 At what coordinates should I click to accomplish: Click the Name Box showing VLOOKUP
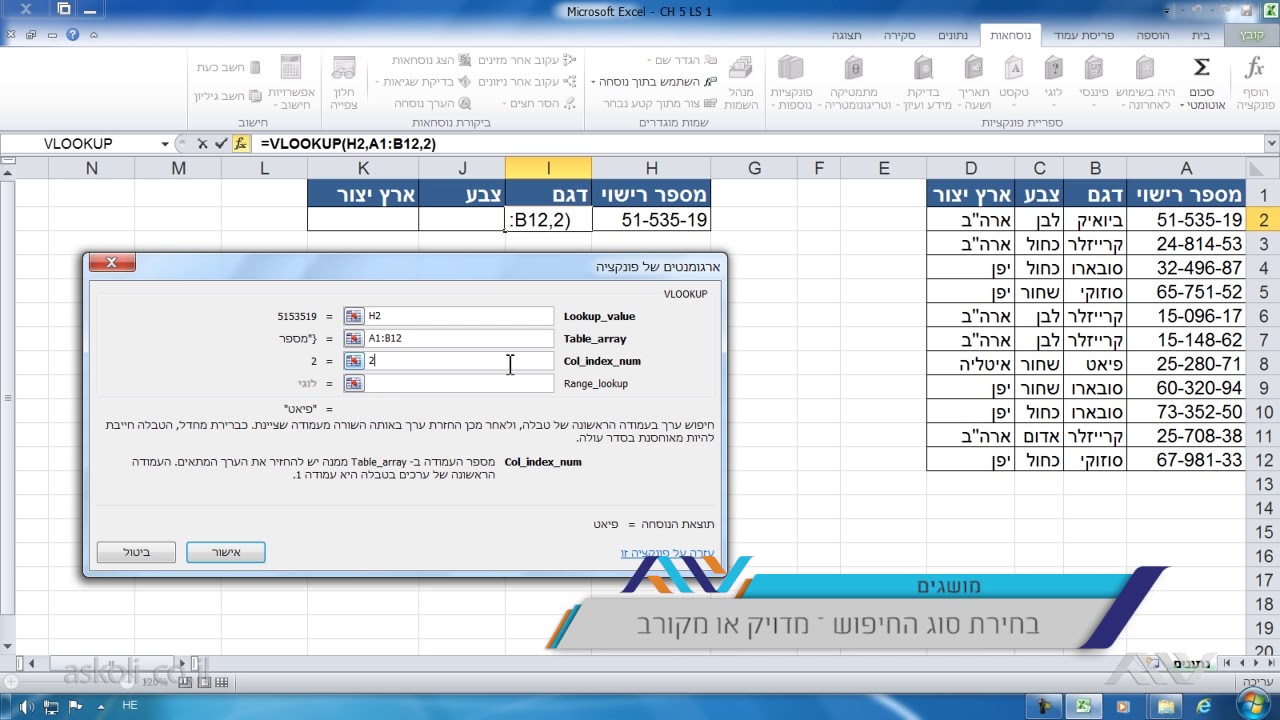[79, 144]
